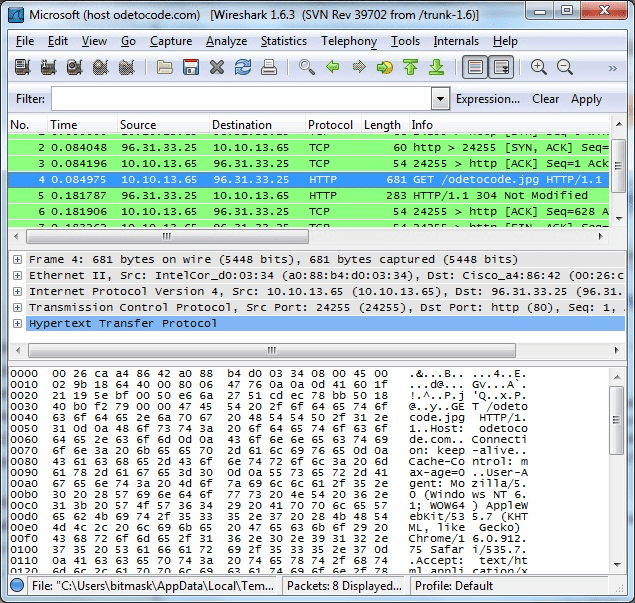635x603 pixels.
Task: Click the zoom in icon
Action: click(x=539, y=68)
